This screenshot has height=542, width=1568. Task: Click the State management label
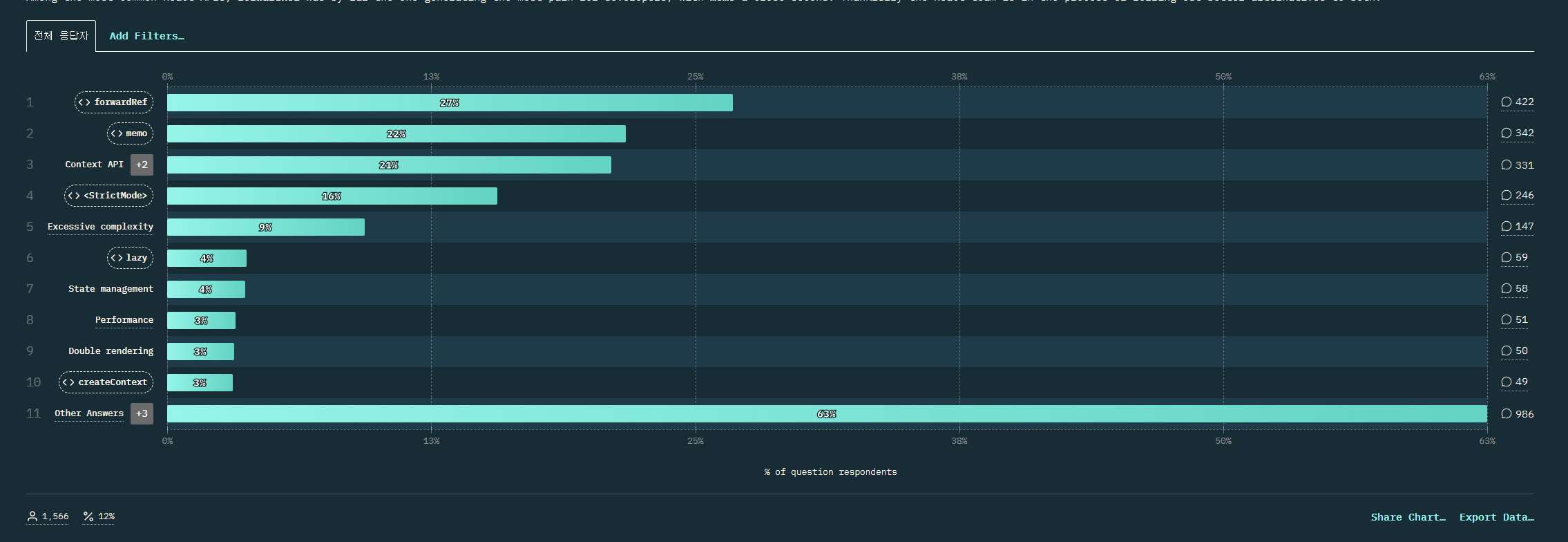coord(111,289)
